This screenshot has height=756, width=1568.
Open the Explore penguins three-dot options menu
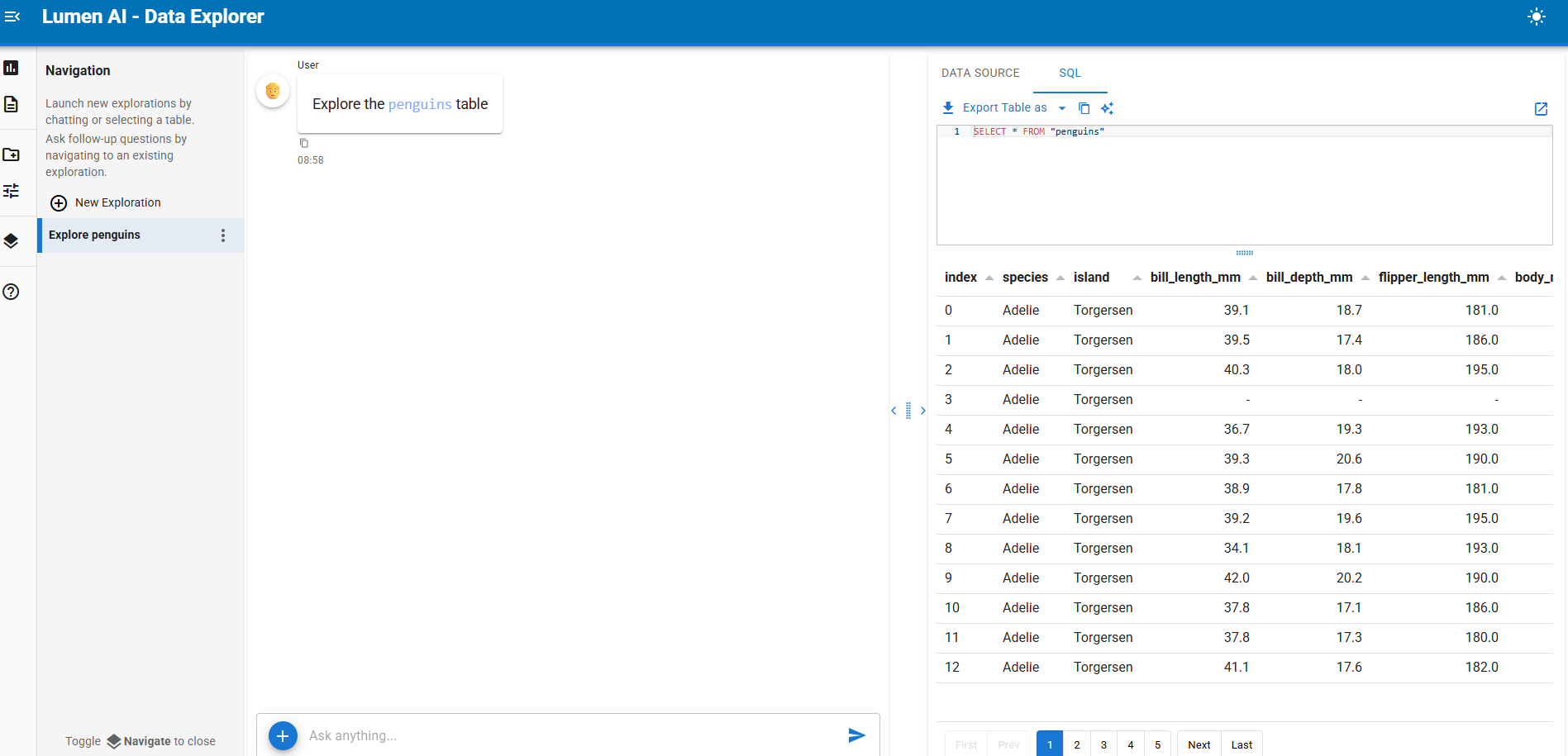[x=223, y=235]
